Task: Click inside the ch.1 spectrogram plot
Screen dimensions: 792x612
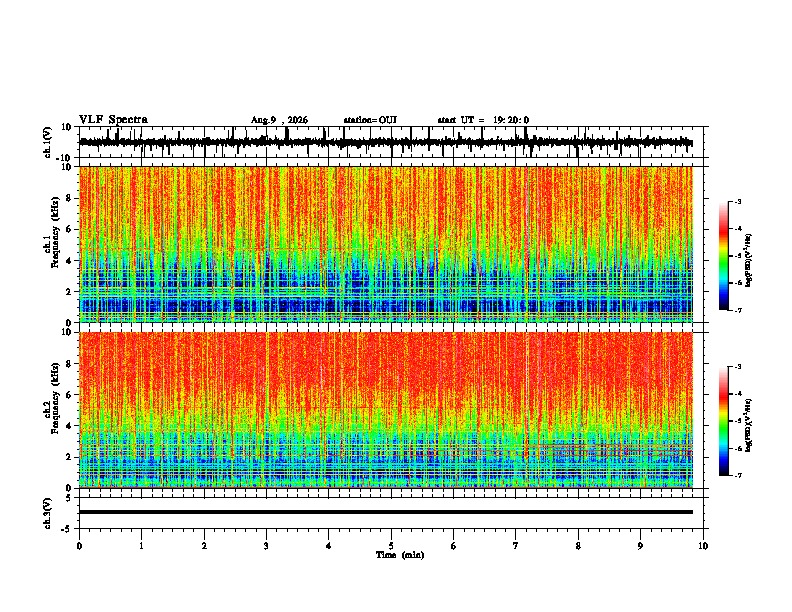Action: click(386, 244)
